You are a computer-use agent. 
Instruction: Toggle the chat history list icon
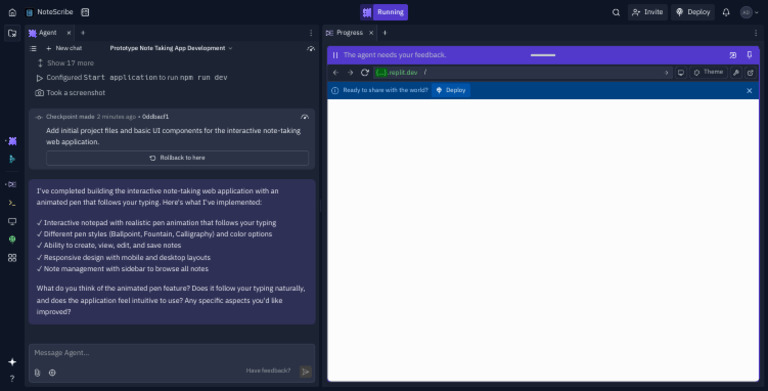33,49
